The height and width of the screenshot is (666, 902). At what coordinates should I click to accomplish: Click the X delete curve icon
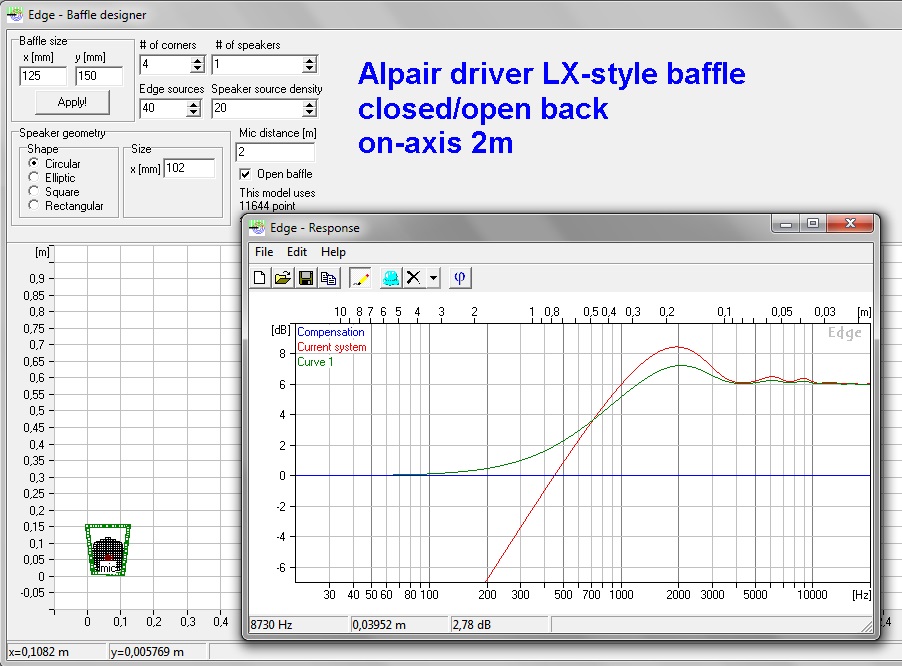(413, 278)
